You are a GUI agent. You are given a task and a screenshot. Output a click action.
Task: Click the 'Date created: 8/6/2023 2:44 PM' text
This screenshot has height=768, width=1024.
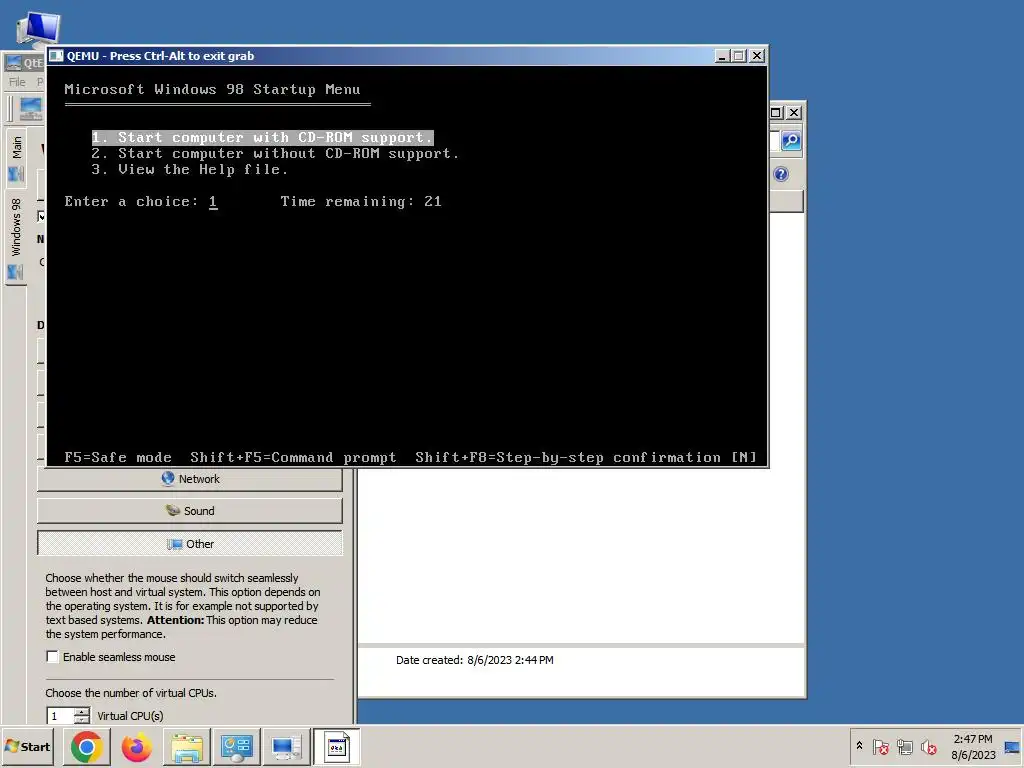point(475,660)
